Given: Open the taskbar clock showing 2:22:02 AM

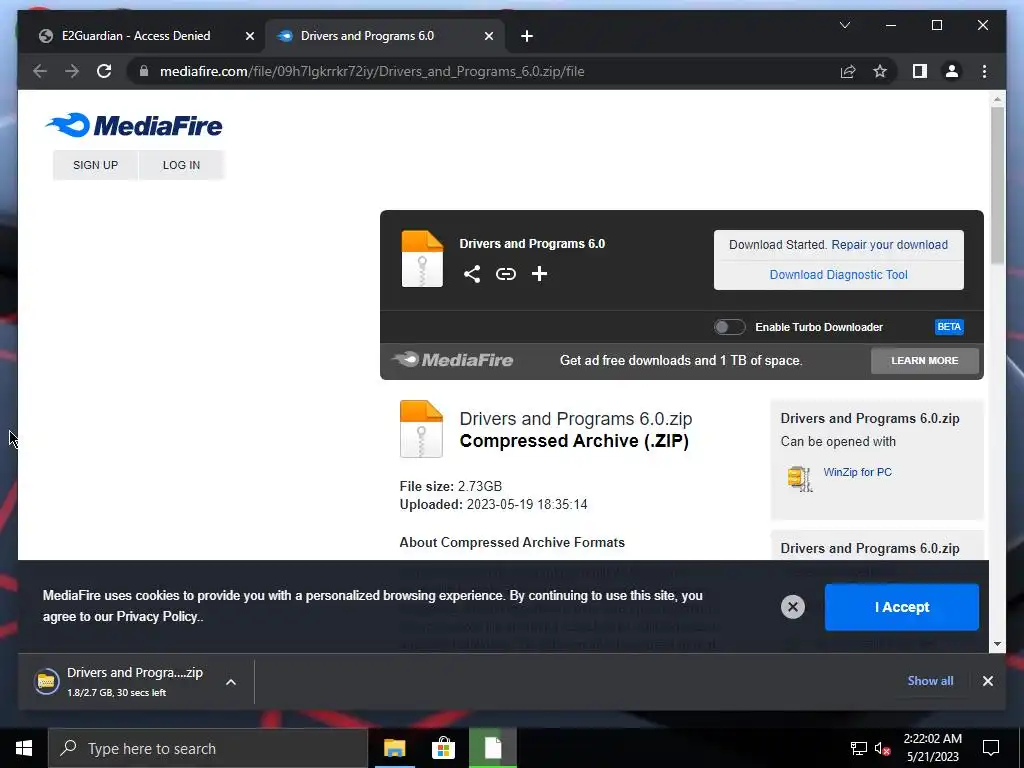Looking at the screenshot, I should [x=933, y=748].
